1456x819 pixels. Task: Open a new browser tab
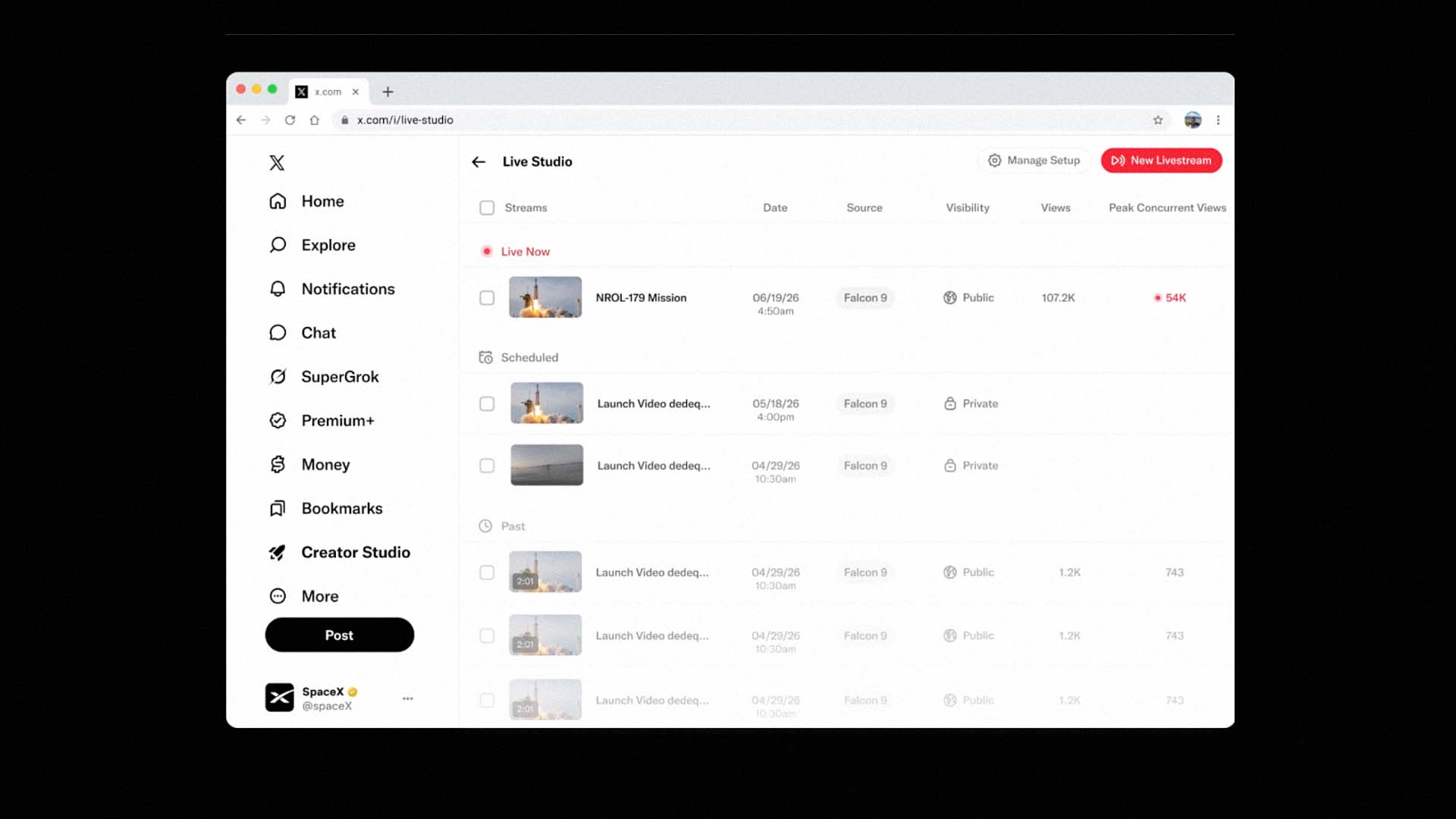click(x=388, y=92)
